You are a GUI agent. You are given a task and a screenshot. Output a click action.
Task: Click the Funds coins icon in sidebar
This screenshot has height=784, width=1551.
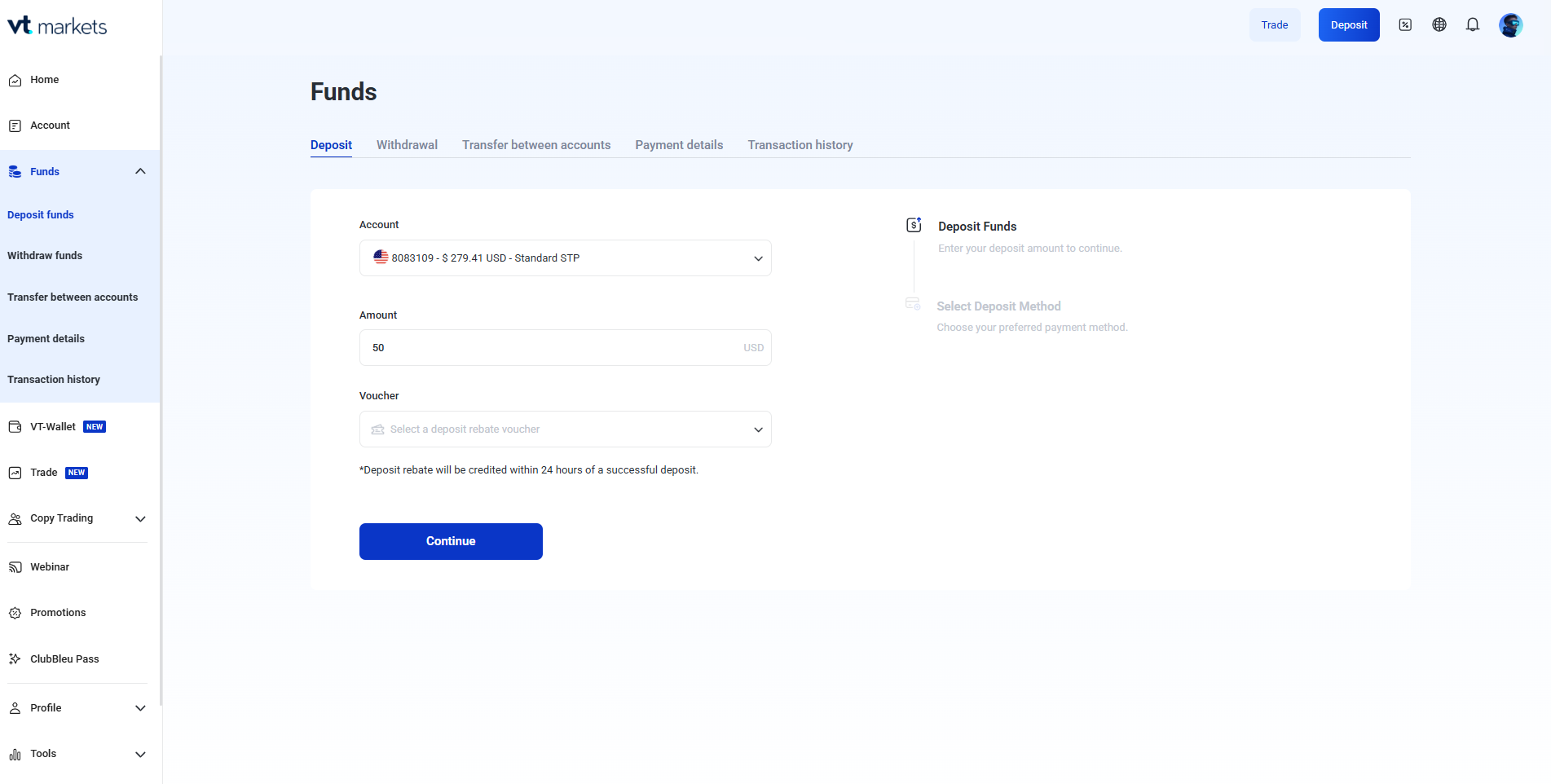[x=15, y=172]
